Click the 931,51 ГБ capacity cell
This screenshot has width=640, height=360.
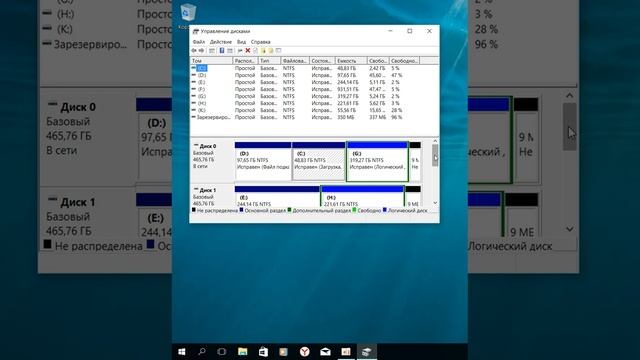click(x=348, y=89)
